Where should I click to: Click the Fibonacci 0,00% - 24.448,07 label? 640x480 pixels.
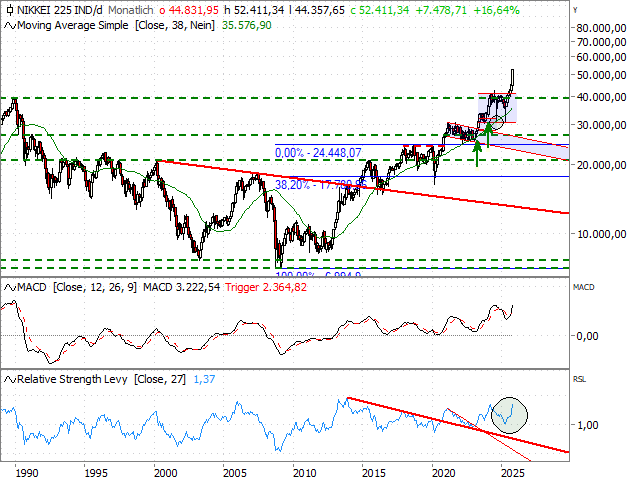[318, 153]
